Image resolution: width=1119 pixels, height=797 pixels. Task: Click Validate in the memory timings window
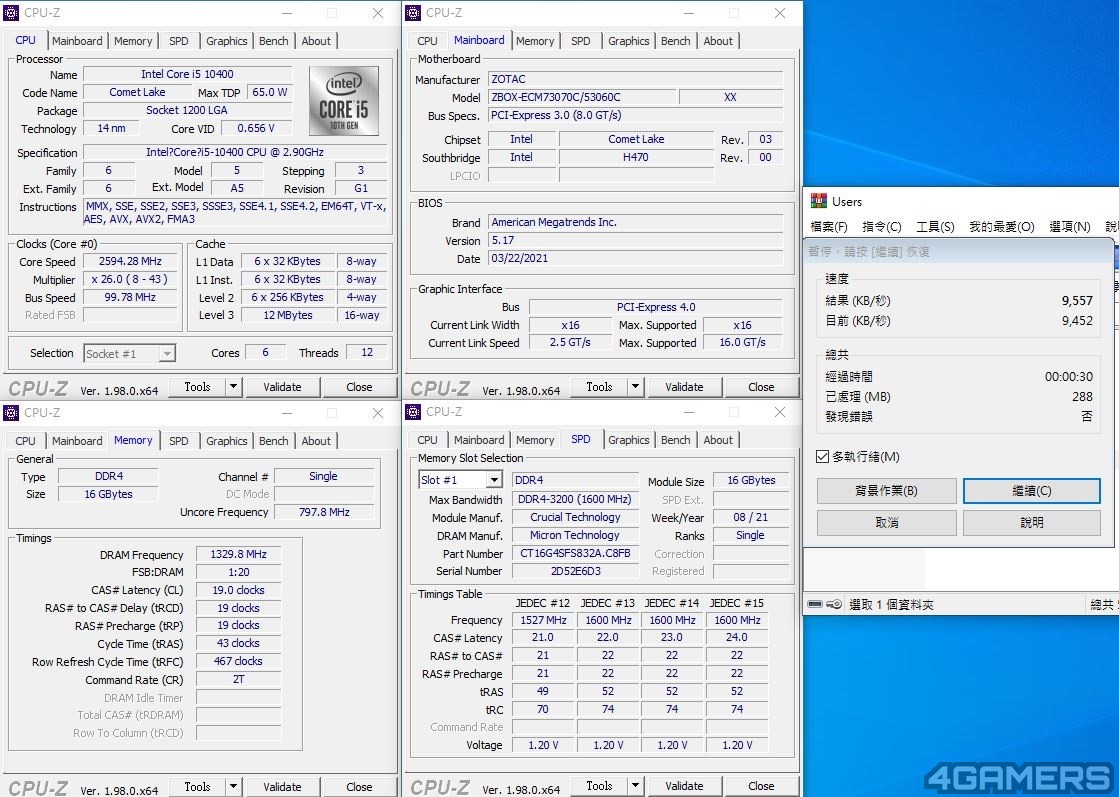[282, 787]
